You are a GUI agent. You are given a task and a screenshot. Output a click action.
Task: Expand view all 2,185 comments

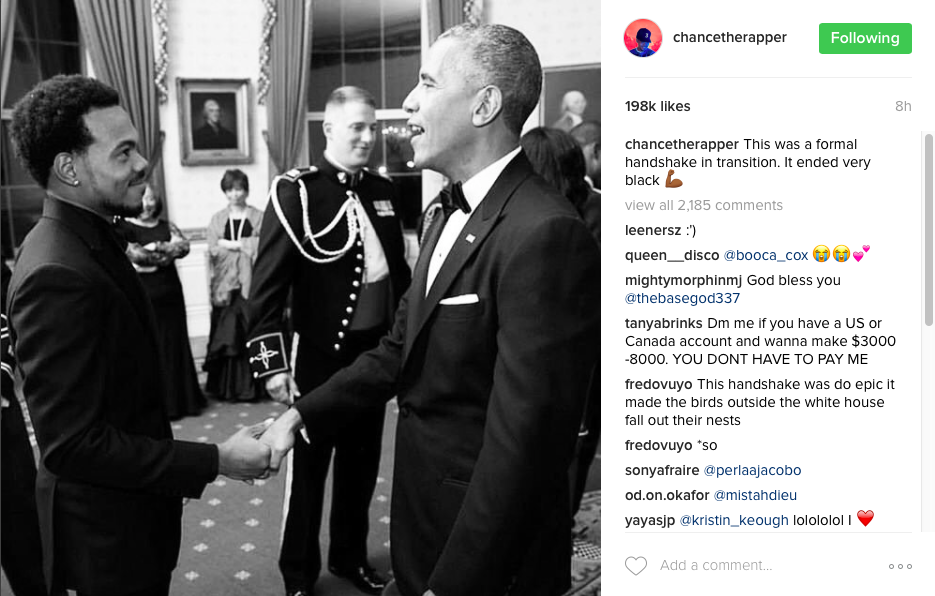coord(704,205)
